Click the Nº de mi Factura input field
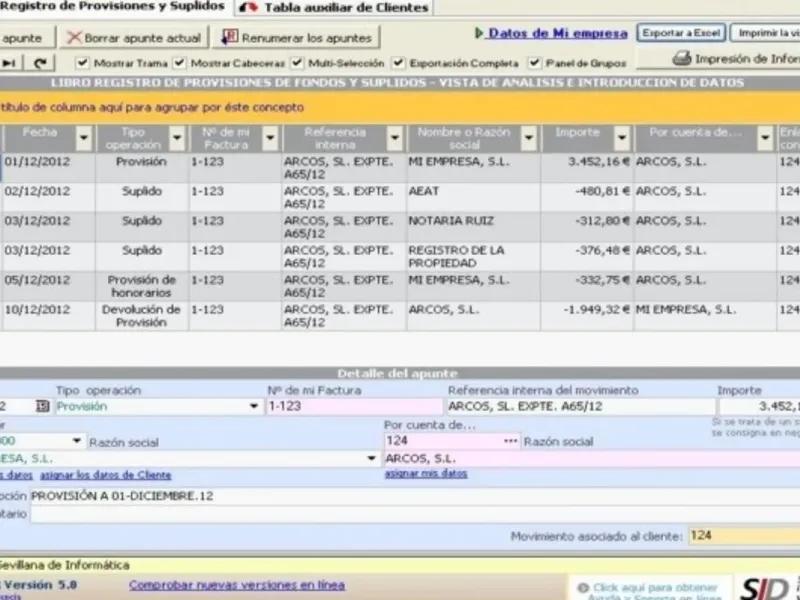Image resolution: width=800 pixels, height=600 pixels. [x=354, y=407]
